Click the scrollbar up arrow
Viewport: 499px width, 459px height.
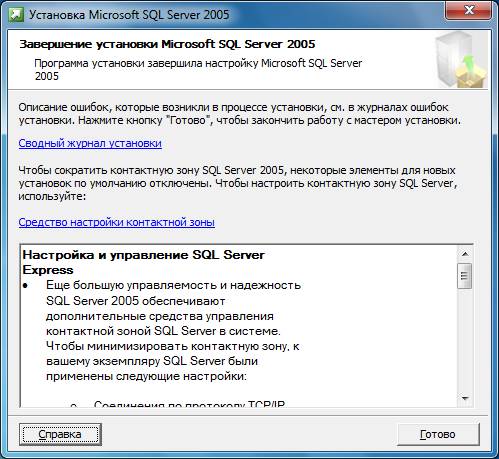pos(465,254)
